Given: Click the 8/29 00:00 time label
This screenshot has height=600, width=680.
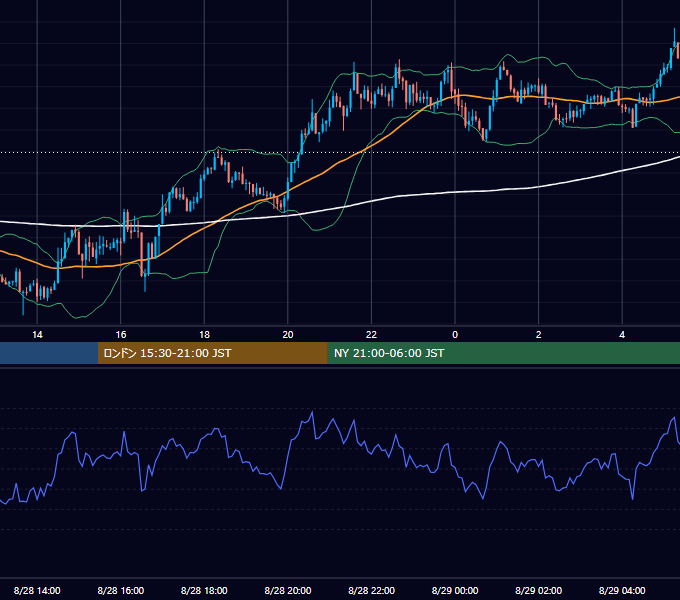Looking at the screenshot, I should [455, 590].
